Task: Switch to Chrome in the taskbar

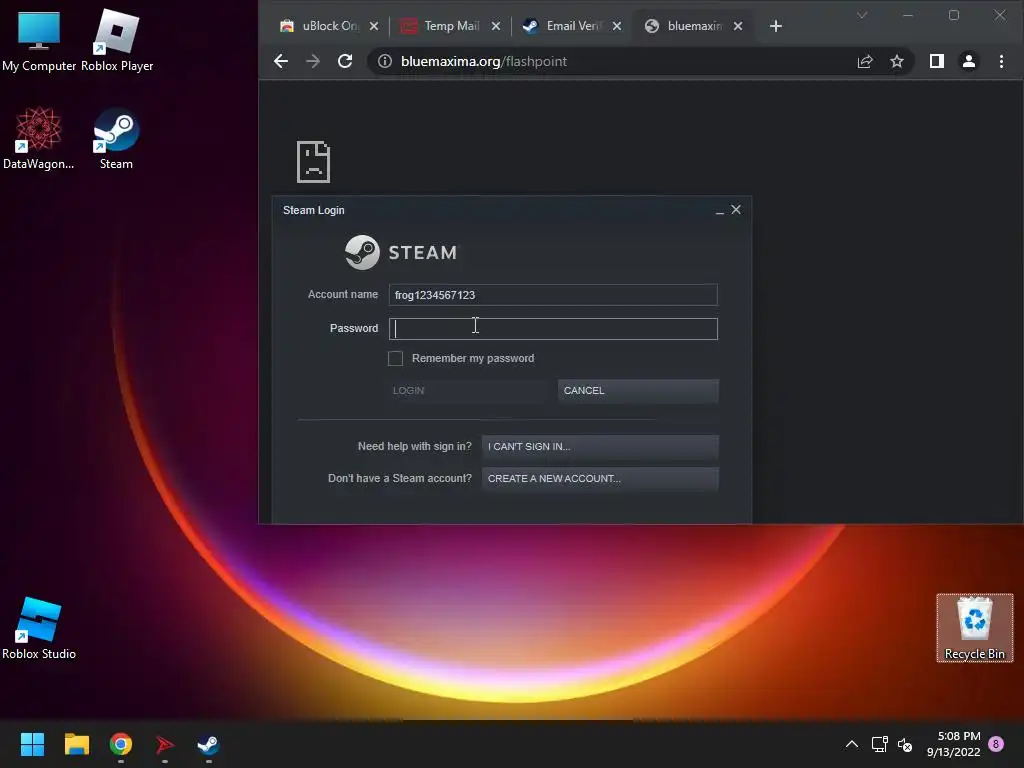Action: pyautogui.click(x=121, y=744)
